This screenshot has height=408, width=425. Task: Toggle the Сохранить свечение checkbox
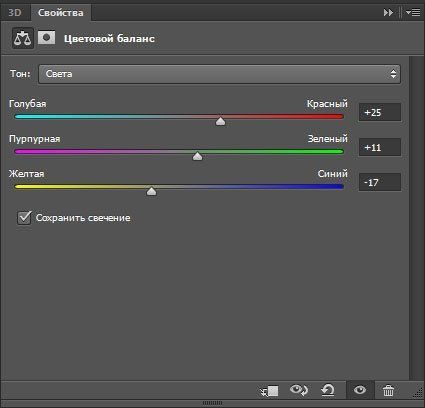[24, 218]
